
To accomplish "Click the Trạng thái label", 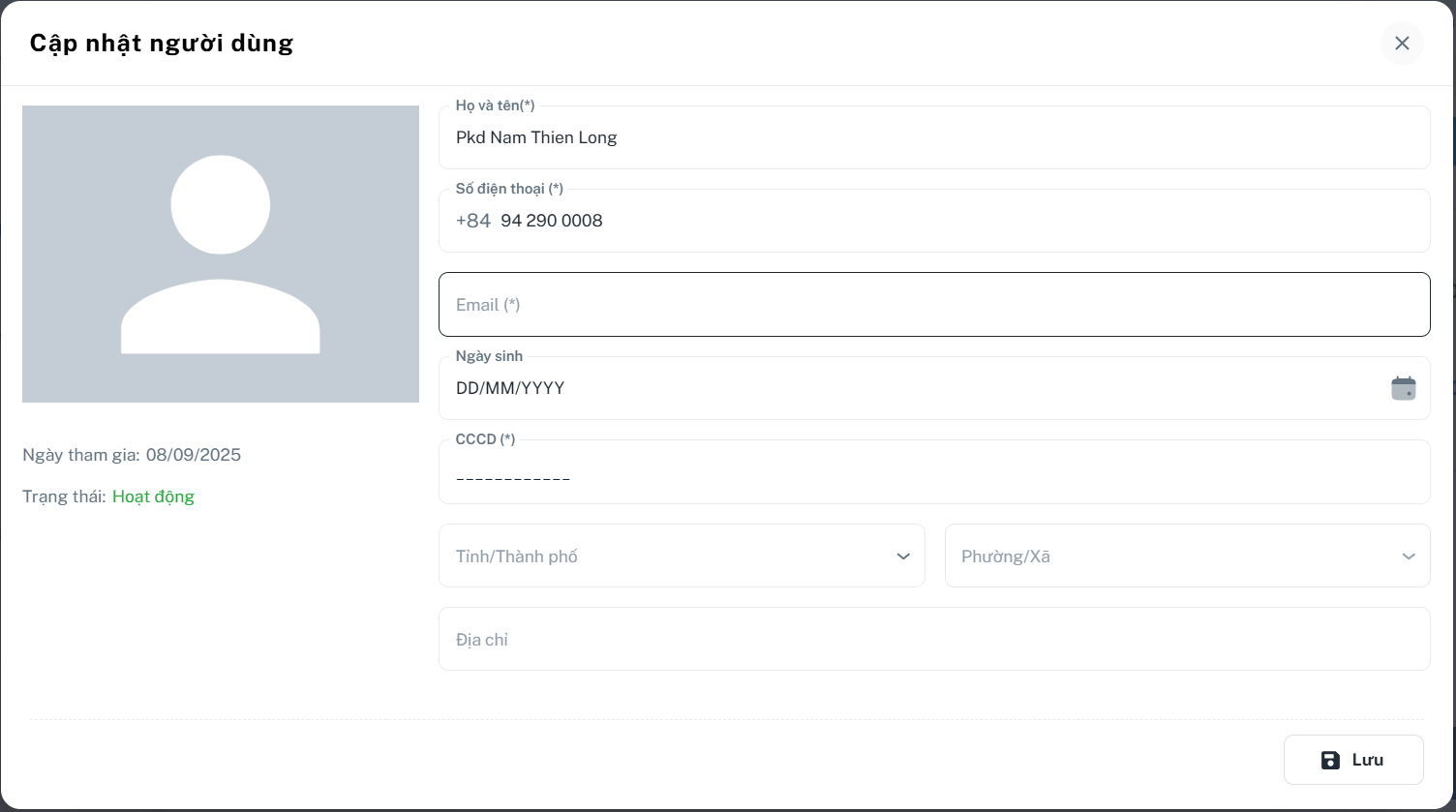I will click(x=64, y=496).
